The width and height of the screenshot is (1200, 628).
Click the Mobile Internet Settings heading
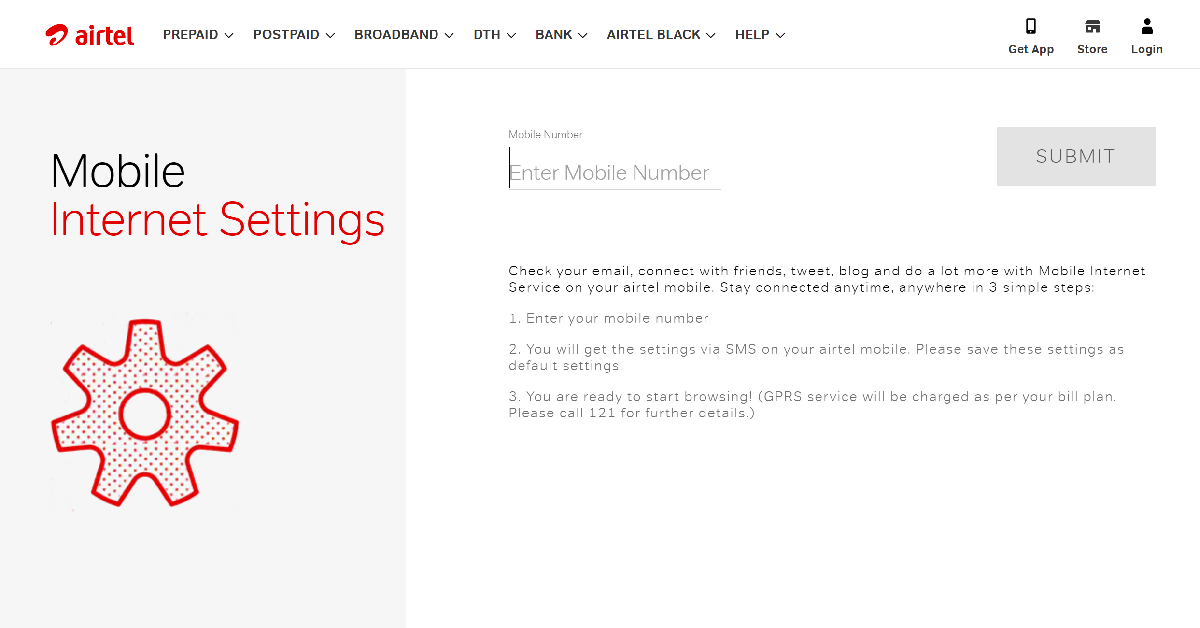tap(217, 196)
